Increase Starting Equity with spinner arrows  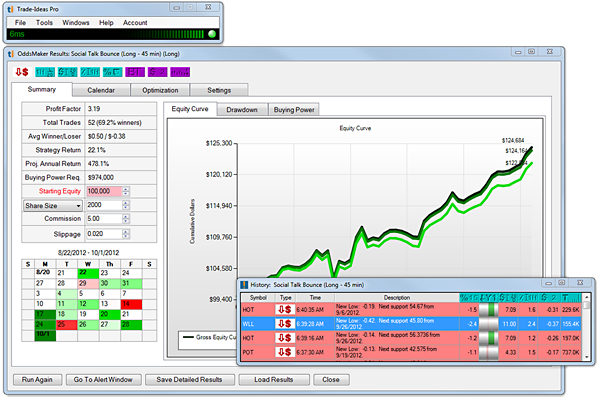(126, 189)
